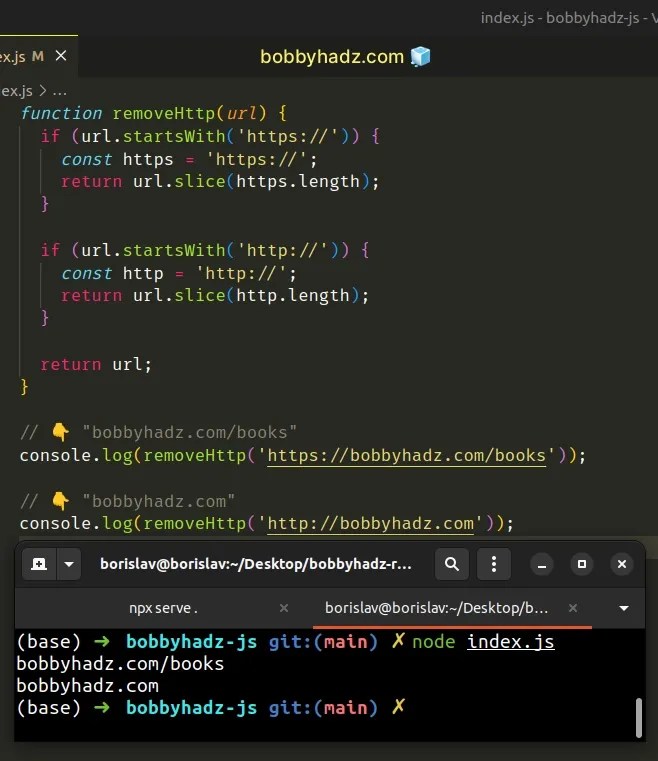This screenshot has height=761, width=658.
Task: Click terminal output line bobbyhadz.com/books
Action: [x=120, y=664]
